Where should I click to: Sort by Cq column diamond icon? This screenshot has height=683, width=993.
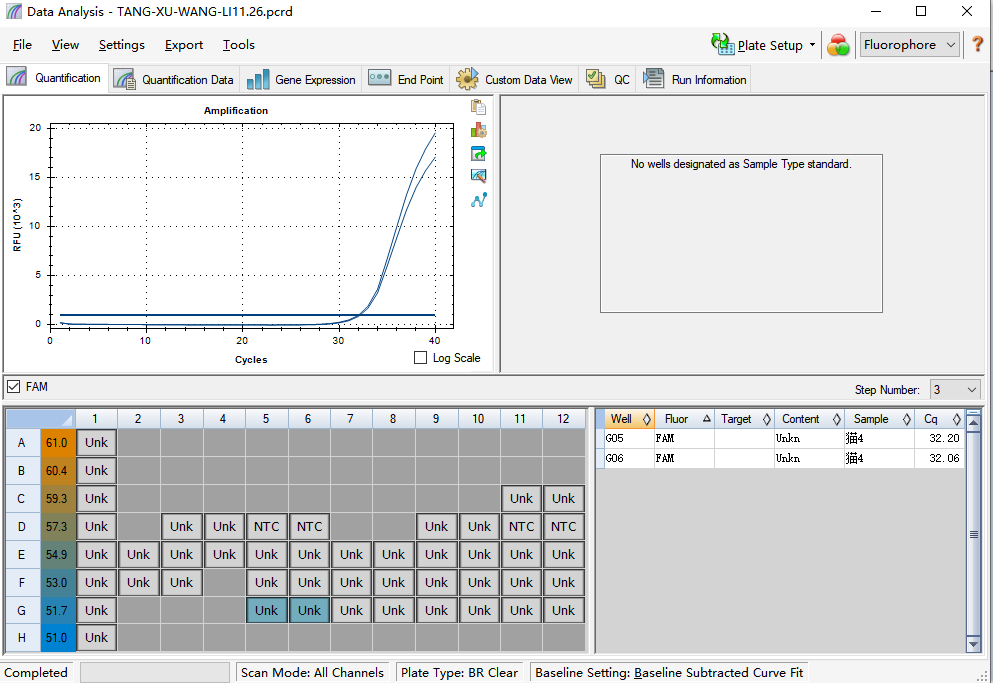[956, 419]
